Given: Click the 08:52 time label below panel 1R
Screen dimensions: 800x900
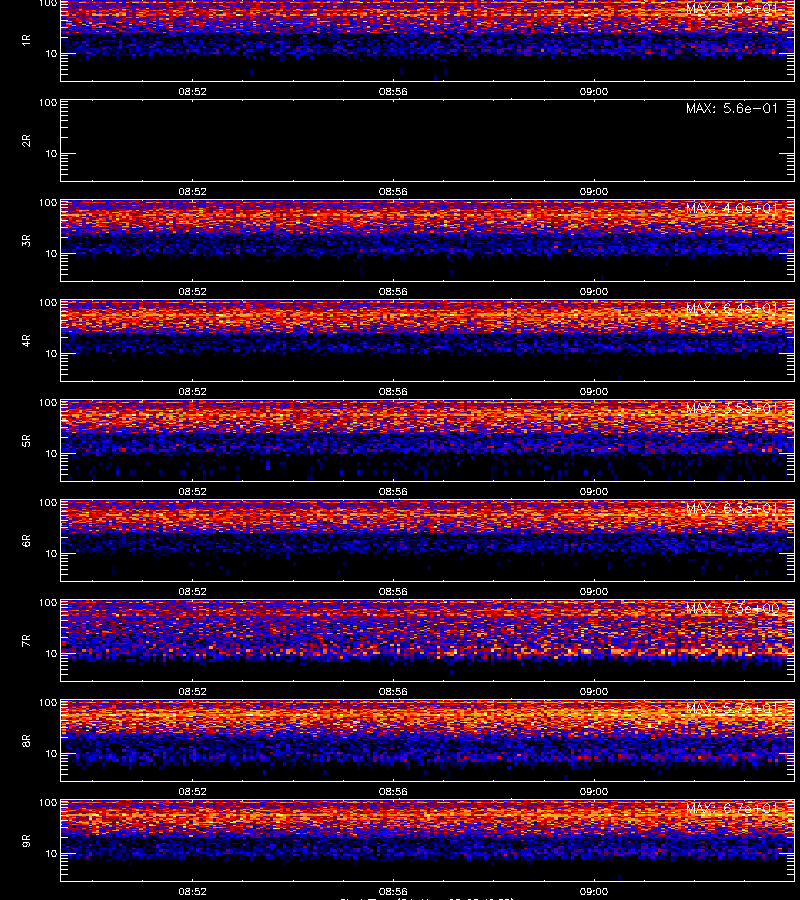Looking at the screenshot, I should coord(192,92).
